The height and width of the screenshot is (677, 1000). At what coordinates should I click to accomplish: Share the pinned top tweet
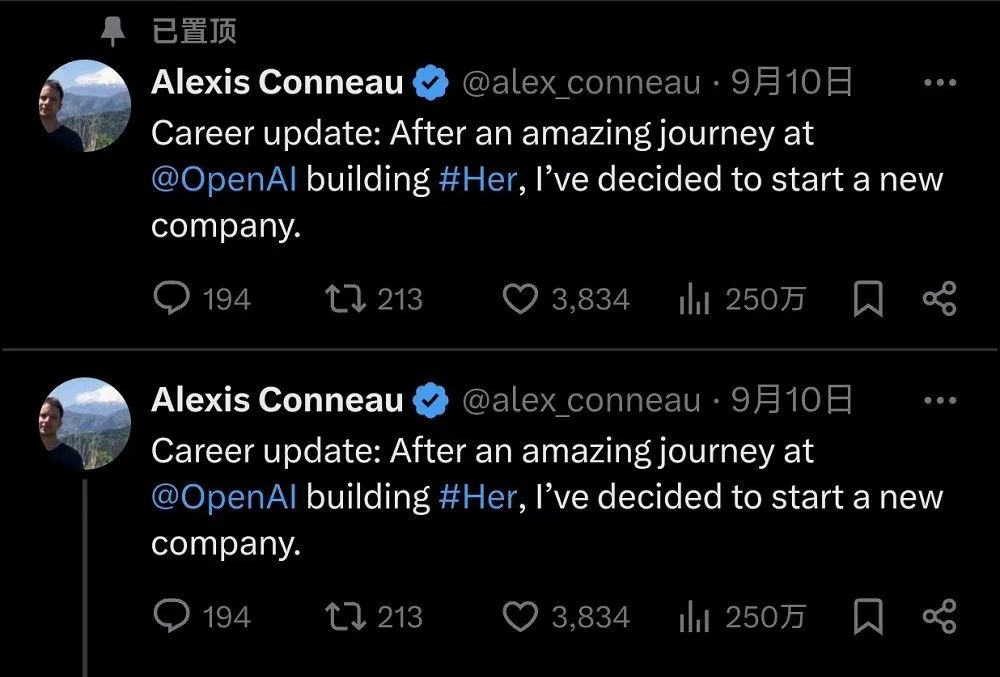pyautogui.click(x=938, y=299)
